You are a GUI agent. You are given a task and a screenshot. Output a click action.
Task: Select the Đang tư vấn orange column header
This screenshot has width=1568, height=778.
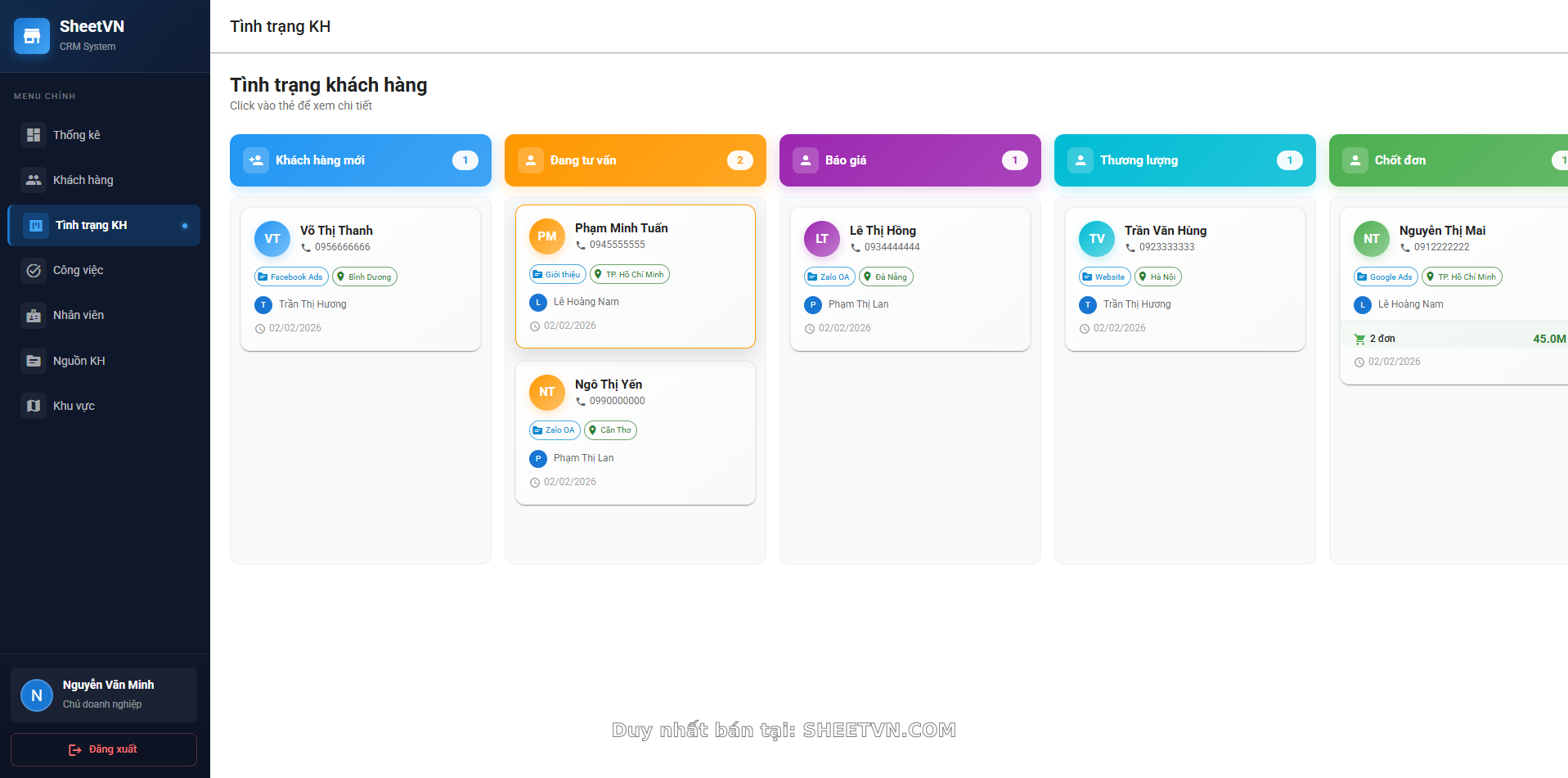(635, 160)
